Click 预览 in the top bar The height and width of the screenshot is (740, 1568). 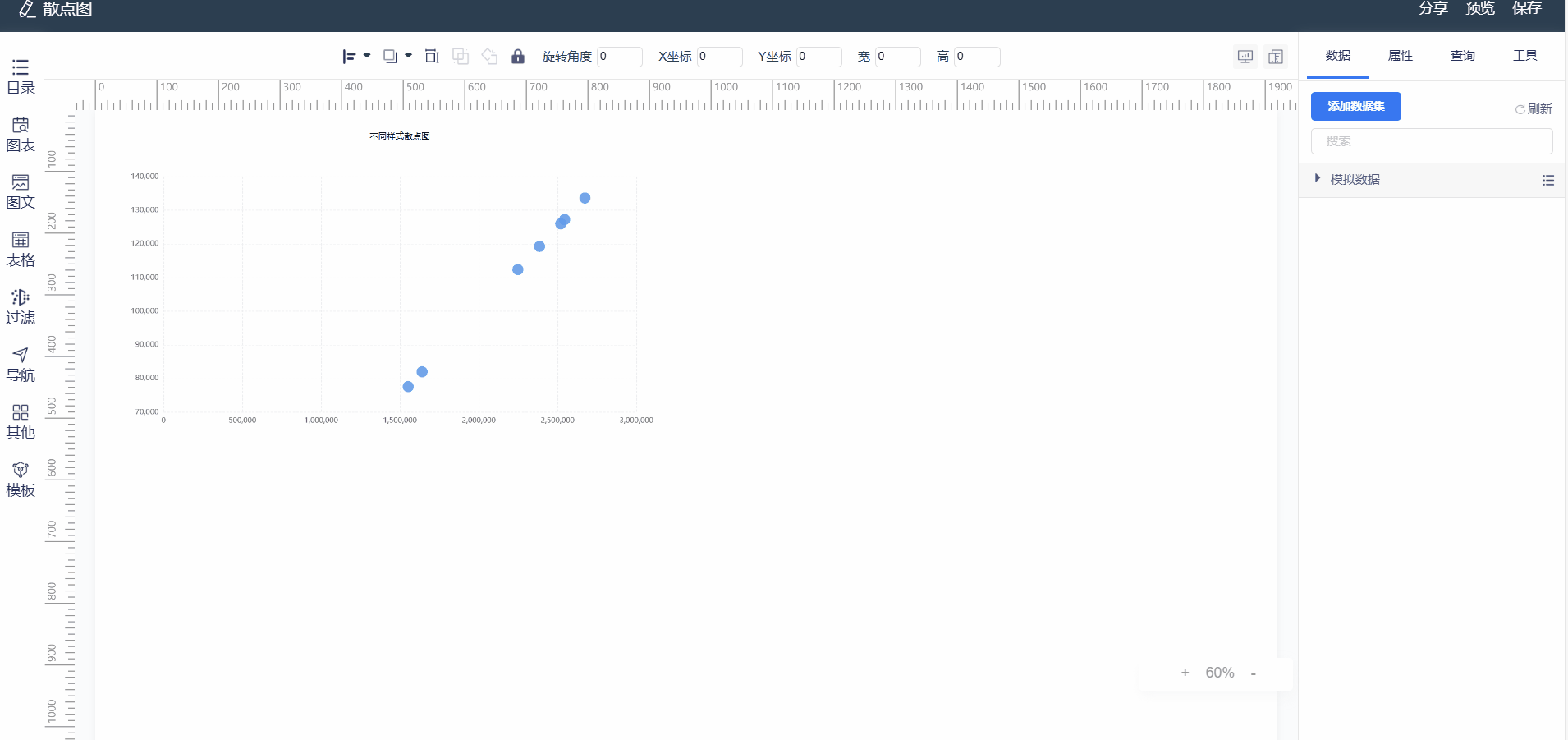(1480, 8)
